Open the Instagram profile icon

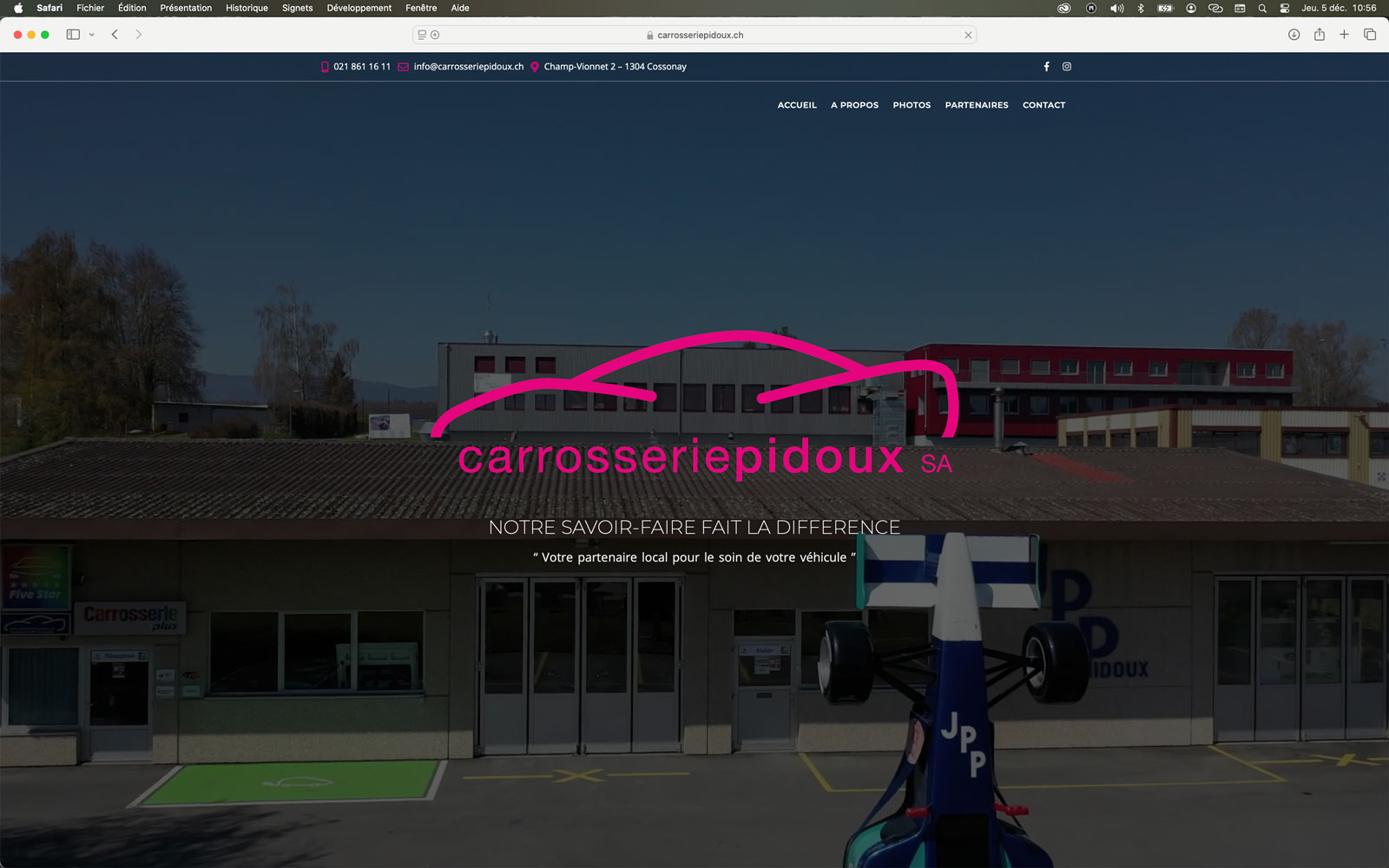point(1067,67)
